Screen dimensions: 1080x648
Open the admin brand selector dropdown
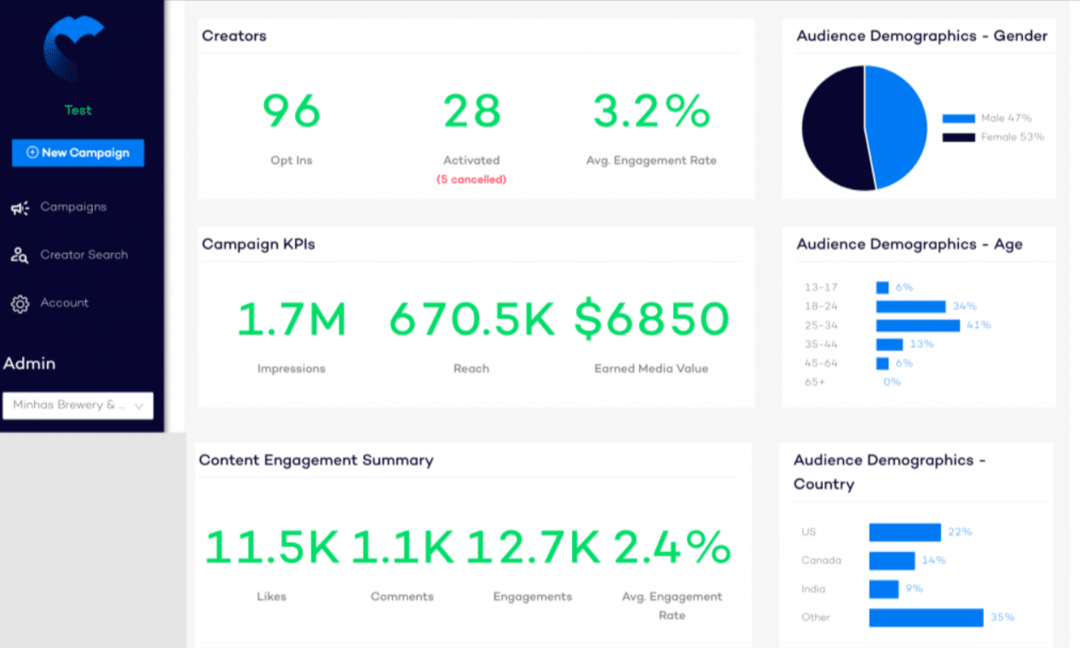pos(78,405)
